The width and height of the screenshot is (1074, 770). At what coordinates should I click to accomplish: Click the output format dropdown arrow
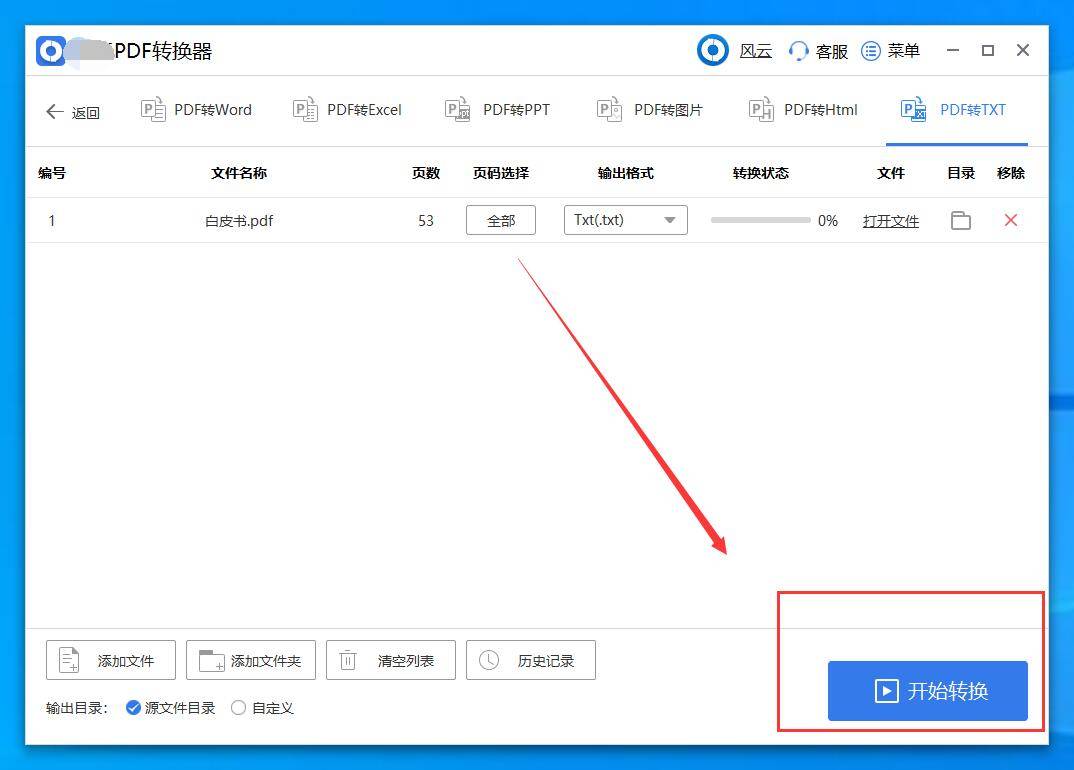click(670, 221)
